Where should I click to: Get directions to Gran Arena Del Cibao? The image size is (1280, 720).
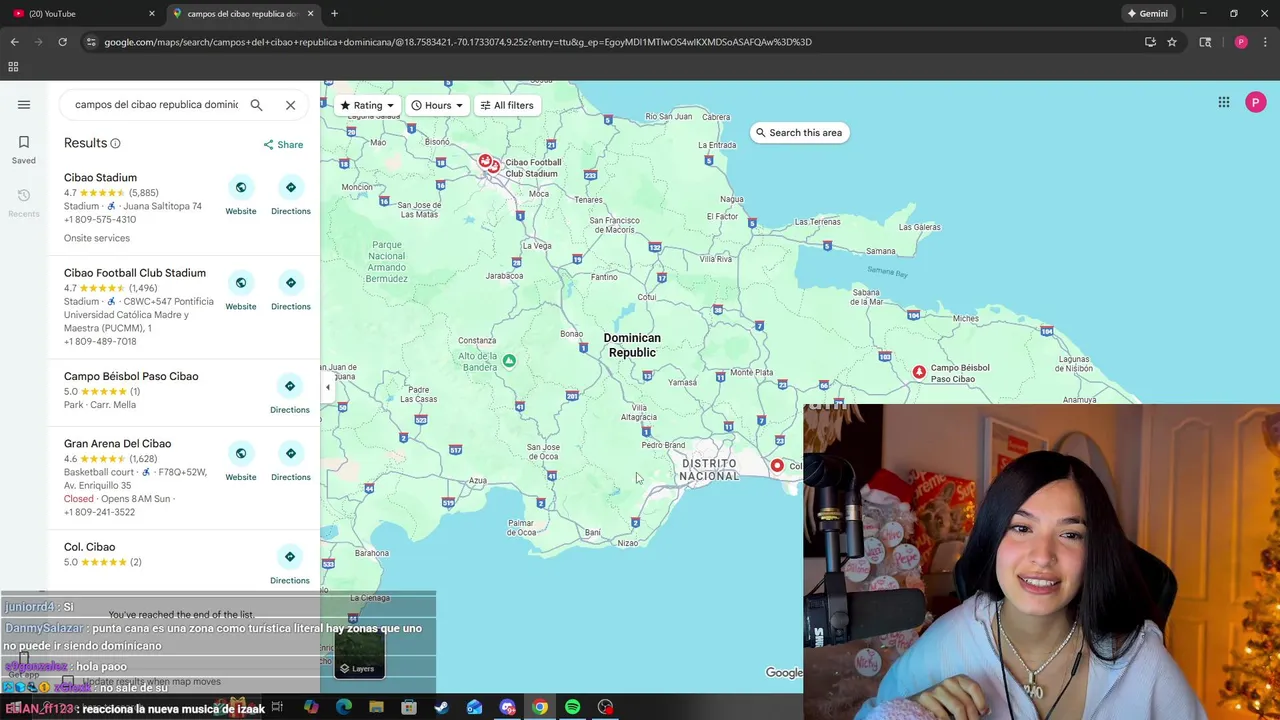click(290, 462)
